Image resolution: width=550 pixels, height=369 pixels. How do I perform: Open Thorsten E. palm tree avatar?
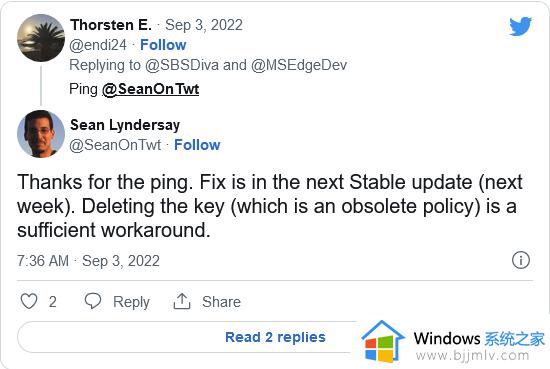41,38
